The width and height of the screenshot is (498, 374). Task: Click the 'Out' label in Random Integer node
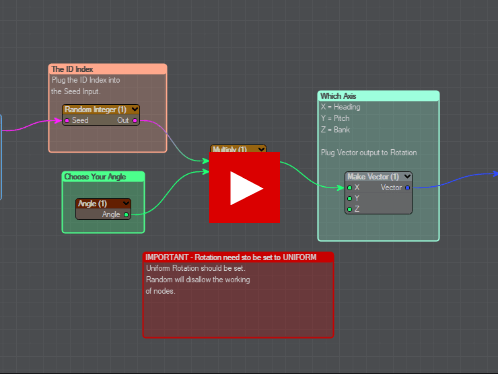[x=123, y=120]
